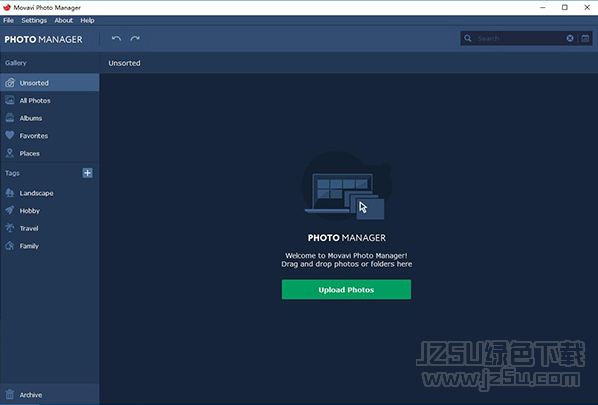This screenshot has height=405, width=598.
Task: Open the About menu
Action: pyautogui.click(x=63, y=21)
